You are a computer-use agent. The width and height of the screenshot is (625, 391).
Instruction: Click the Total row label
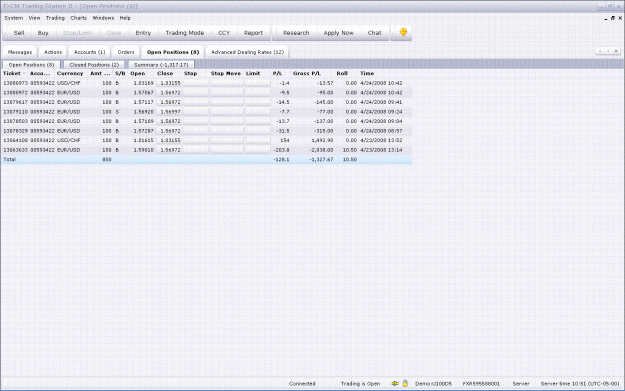[10, 159]
